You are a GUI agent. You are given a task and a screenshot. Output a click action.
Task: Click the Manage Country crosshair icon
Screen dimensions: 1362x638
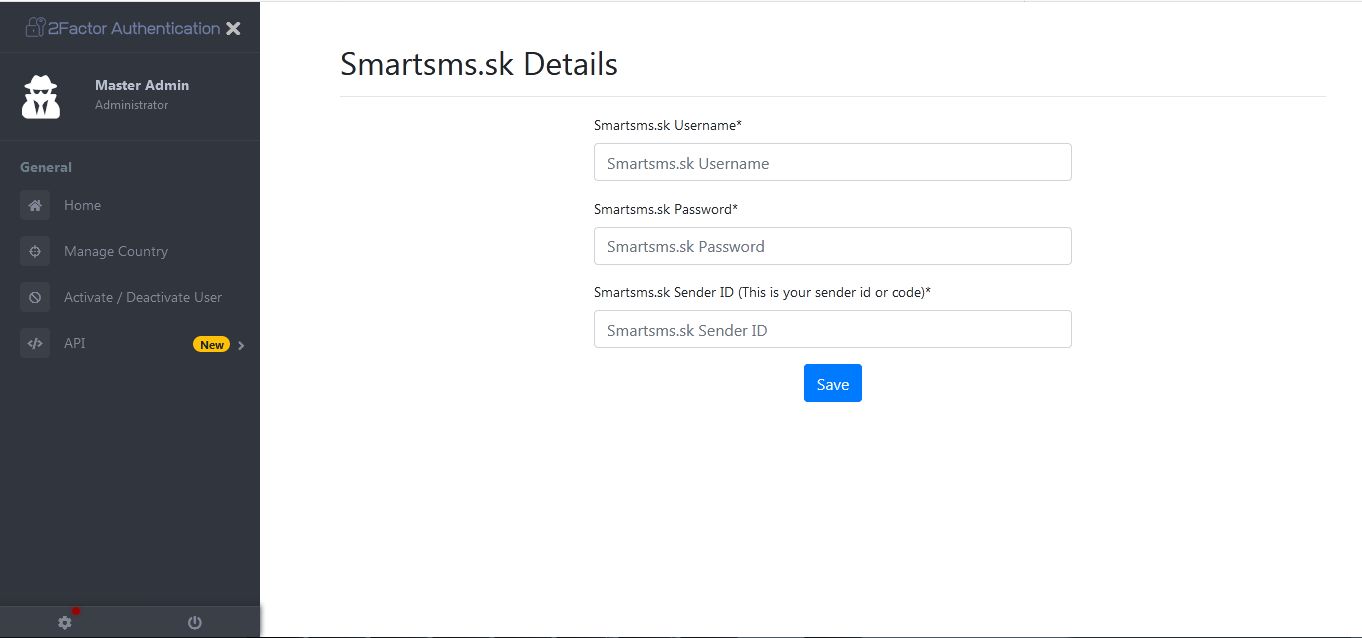click(34, 251)
